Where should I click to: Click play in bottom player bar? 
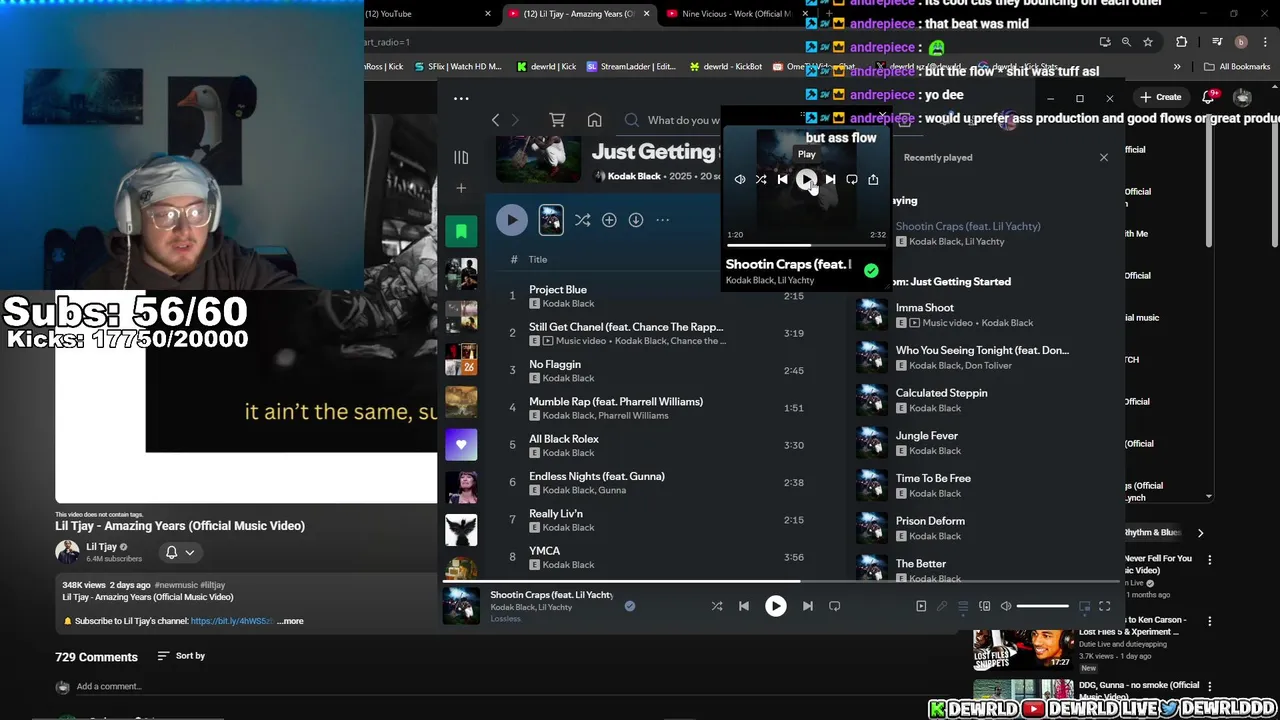tap(775, 606)
